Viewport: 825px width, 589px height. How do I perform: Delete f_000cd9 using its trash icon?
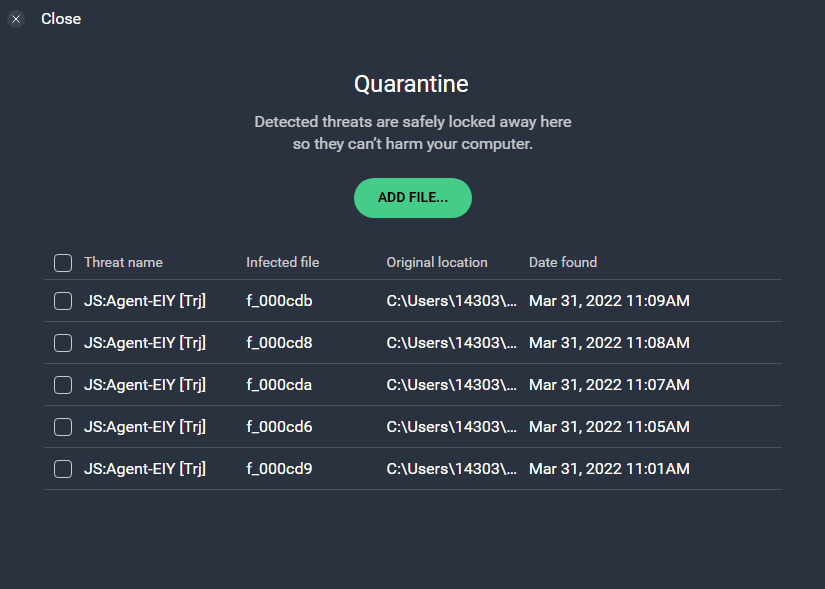(765, 469)
